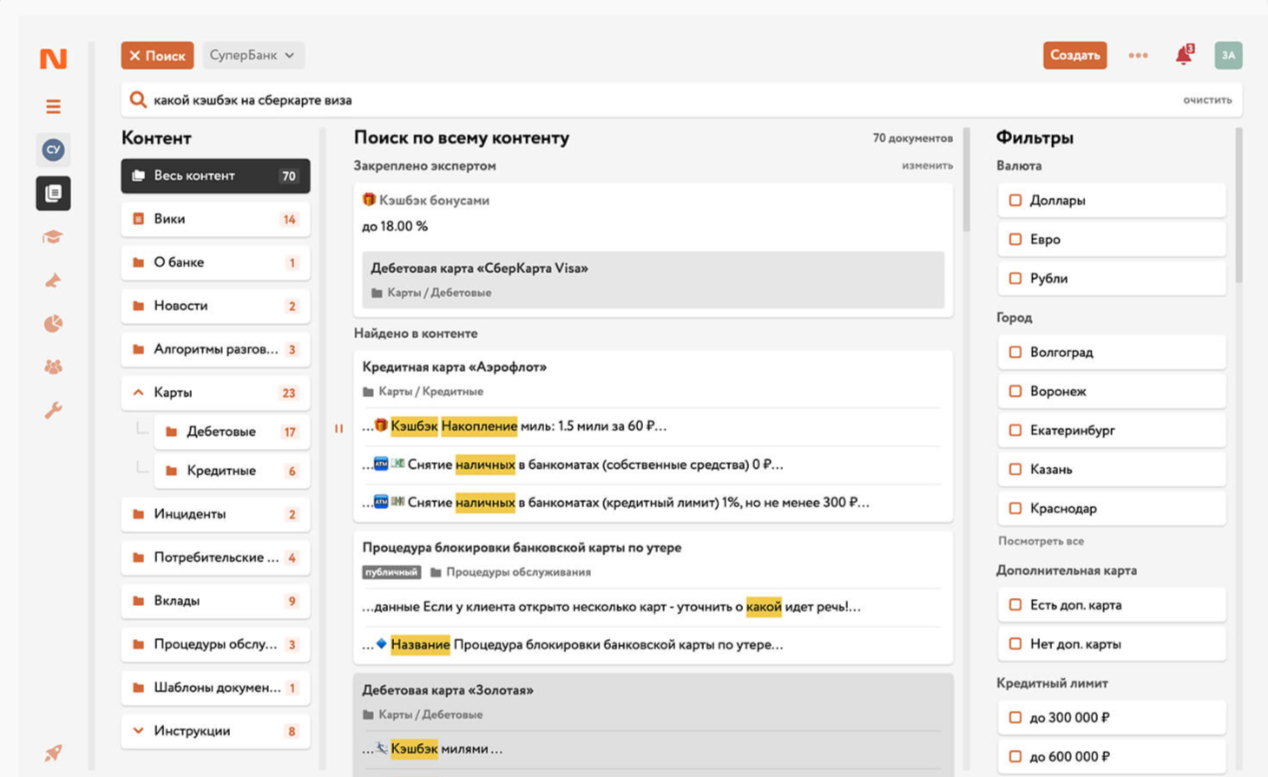Close search with the Поиск button
The width and height of the screenshot is (1268, 777).
157,55
